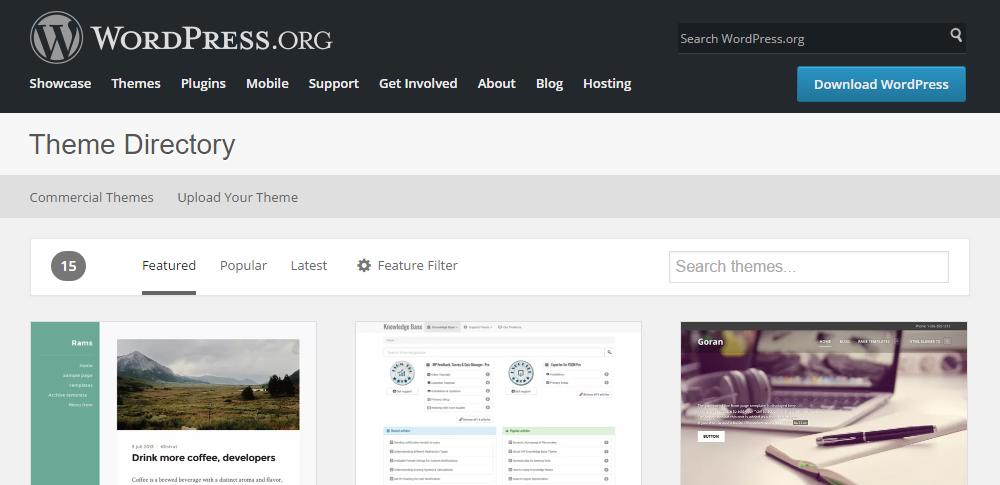Open the Support page
The image size is (1000, 485).
pos(334,84)
